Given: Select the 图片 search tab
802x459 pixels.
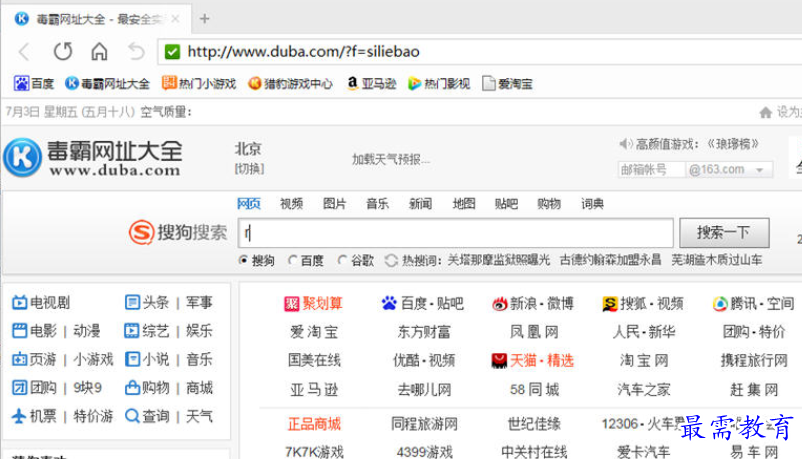Looking at the screenshot, I should (335, 204).
